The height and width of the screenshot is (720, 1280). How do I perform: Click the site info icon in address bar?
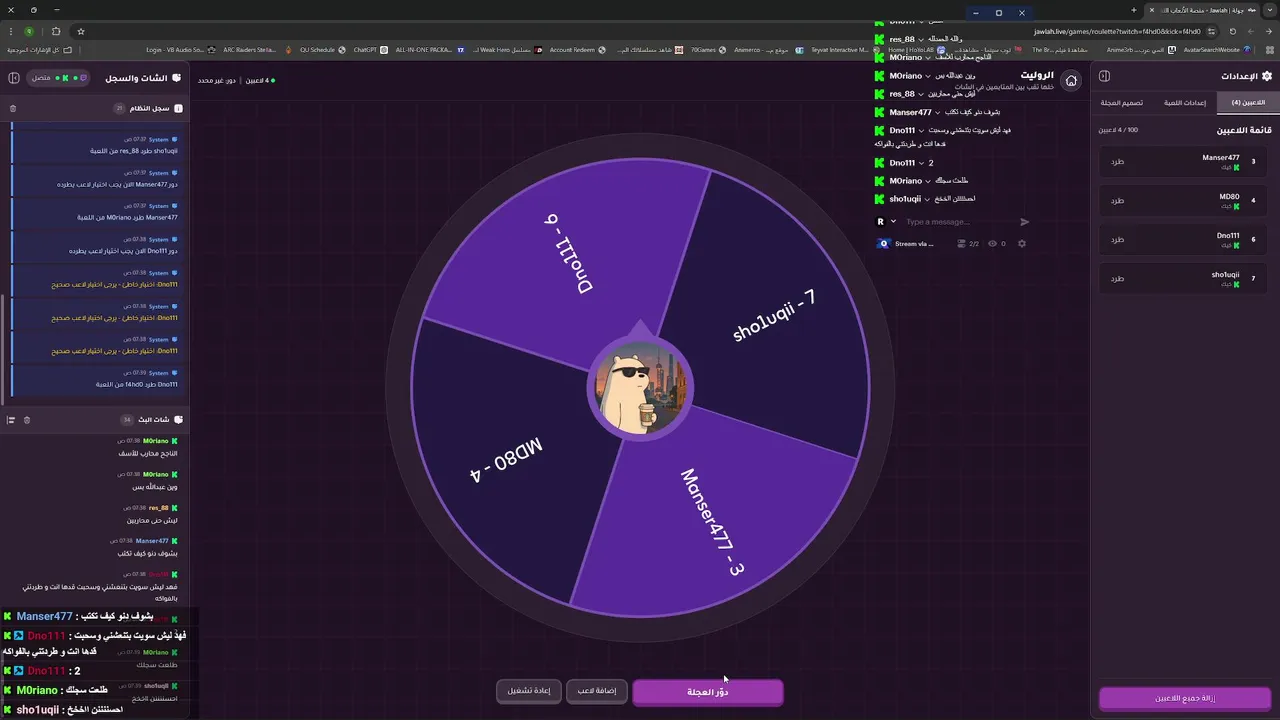pos(1211,31)
